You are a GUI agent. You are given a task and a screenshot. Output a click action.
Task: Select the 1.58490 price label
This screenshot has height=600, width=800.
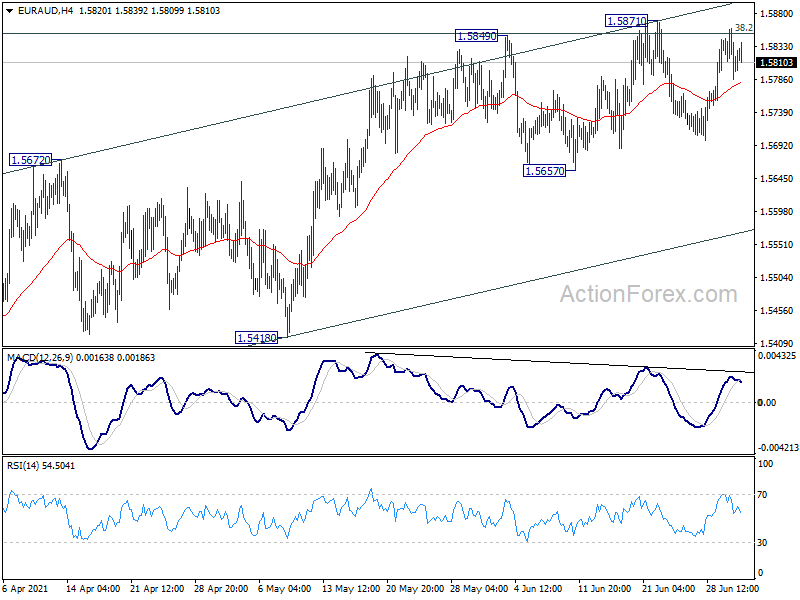pyautogui.click(x=477, y=36)
